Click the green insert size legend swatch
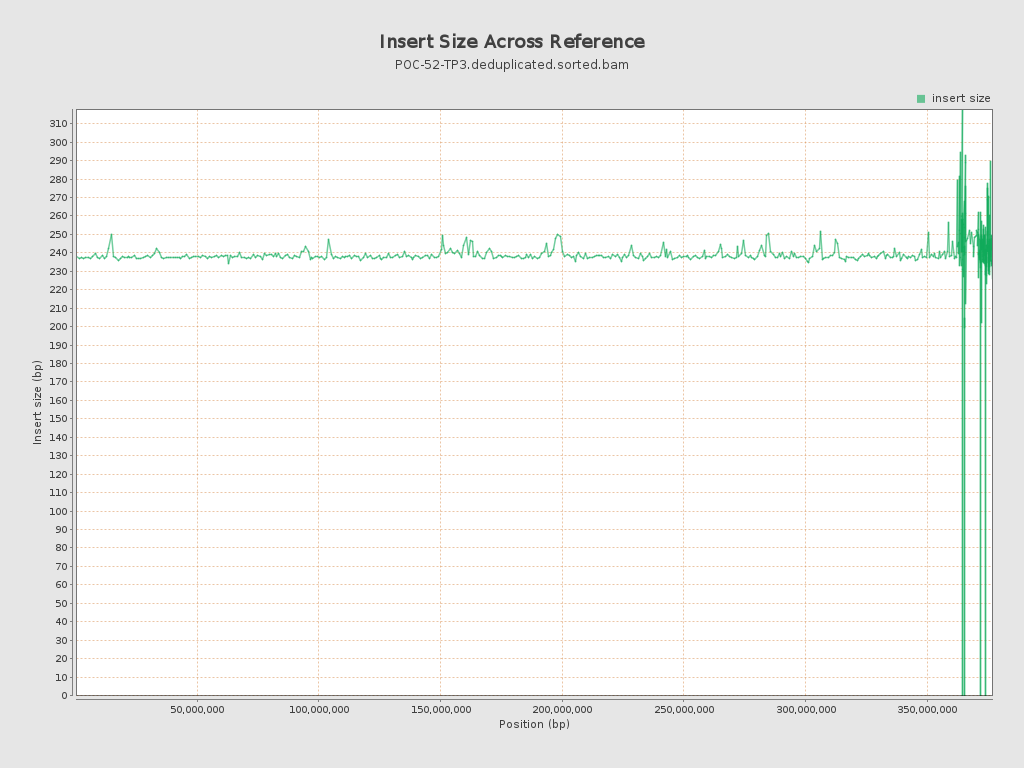The image size is (1024, 768). click(x=921, y=99)
